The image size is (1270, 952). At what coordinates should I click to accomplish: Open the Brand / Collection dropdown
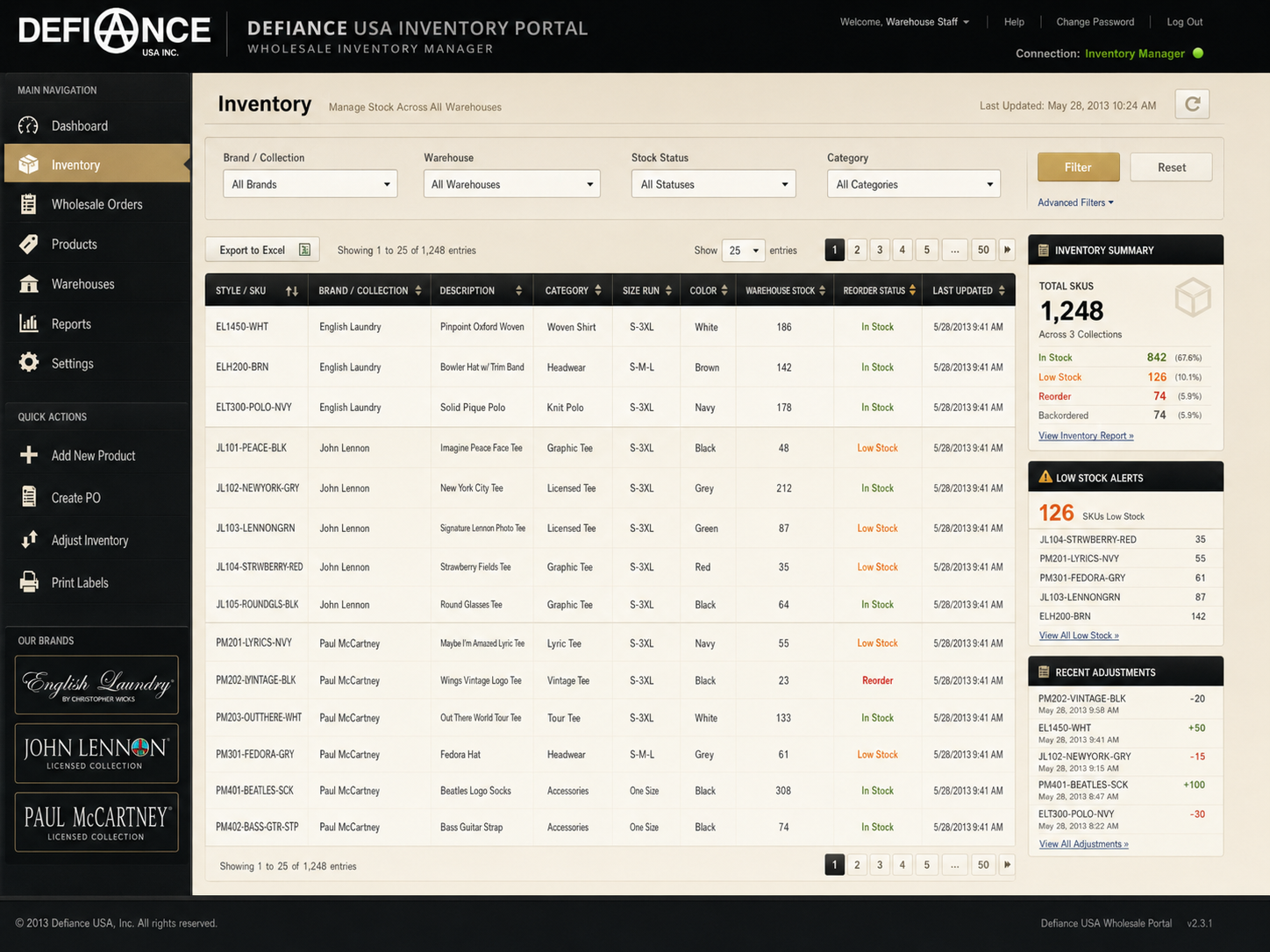[x=310, y=184]
